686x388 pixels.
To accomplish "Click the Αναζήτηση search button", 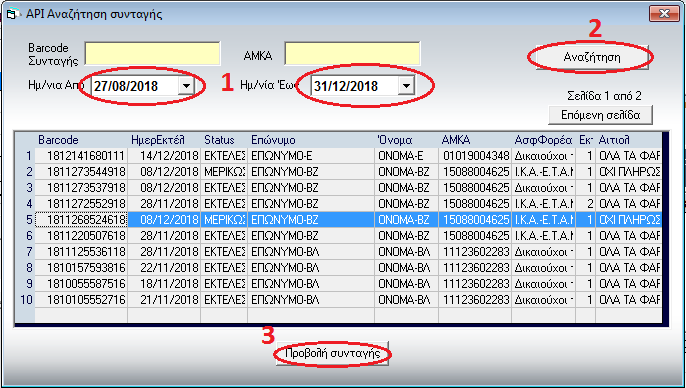I will pos(592,57).
